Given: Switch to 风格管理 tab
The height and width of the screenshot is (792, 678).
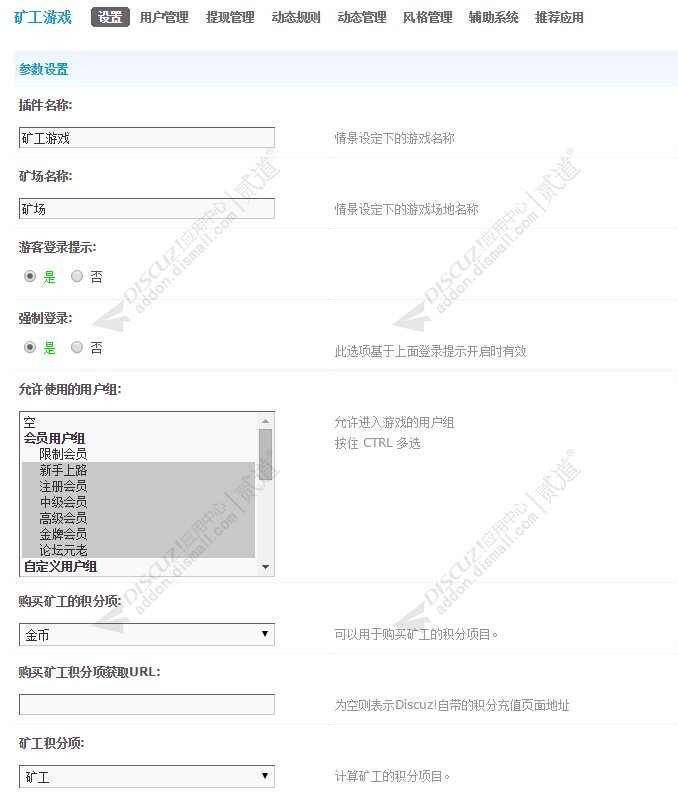Looking at the screenshot, I should (427, 17).
